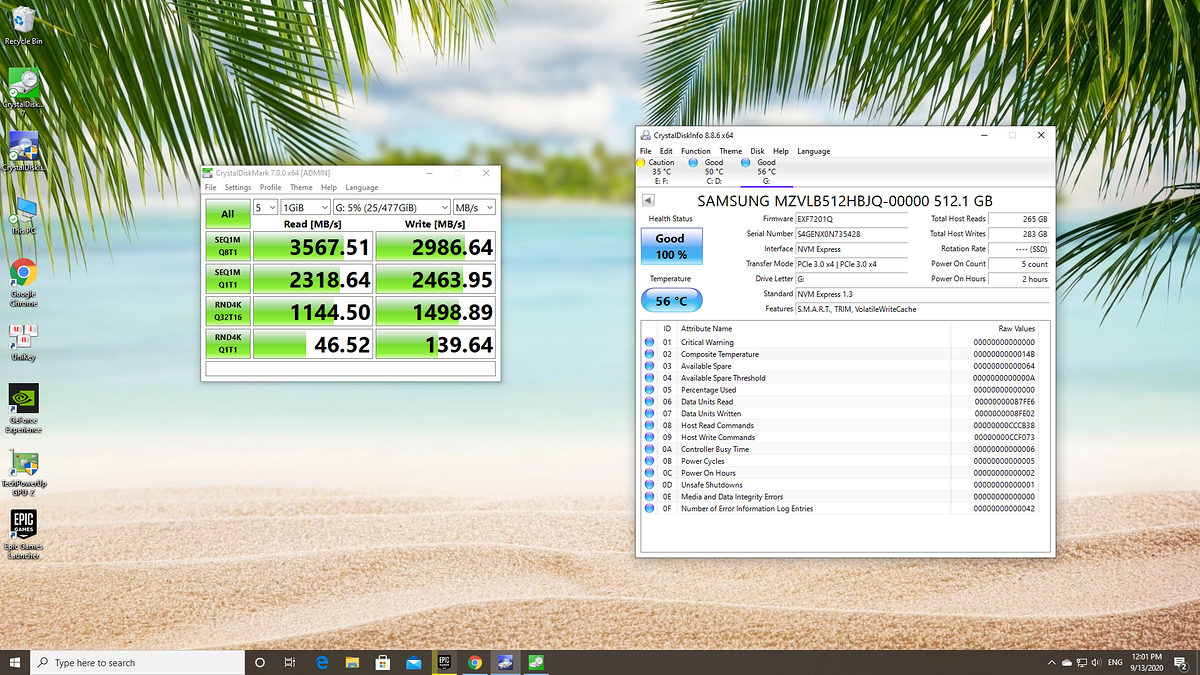This screenshot has height=675, width=1200.
Task: Open the network icon in the tray
Action: coord(1082,662)
